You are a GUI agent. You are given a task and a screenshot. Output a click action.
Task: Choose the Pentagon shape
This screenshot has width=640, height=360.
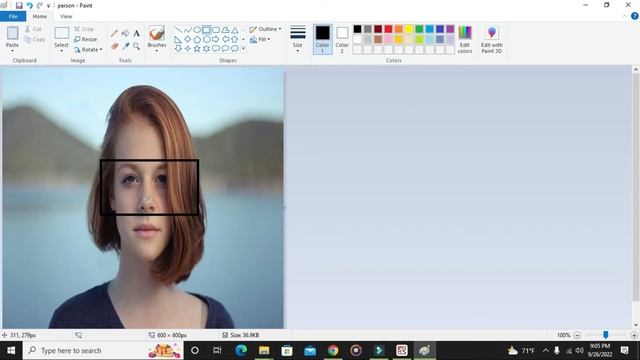[x=197, y=39]
